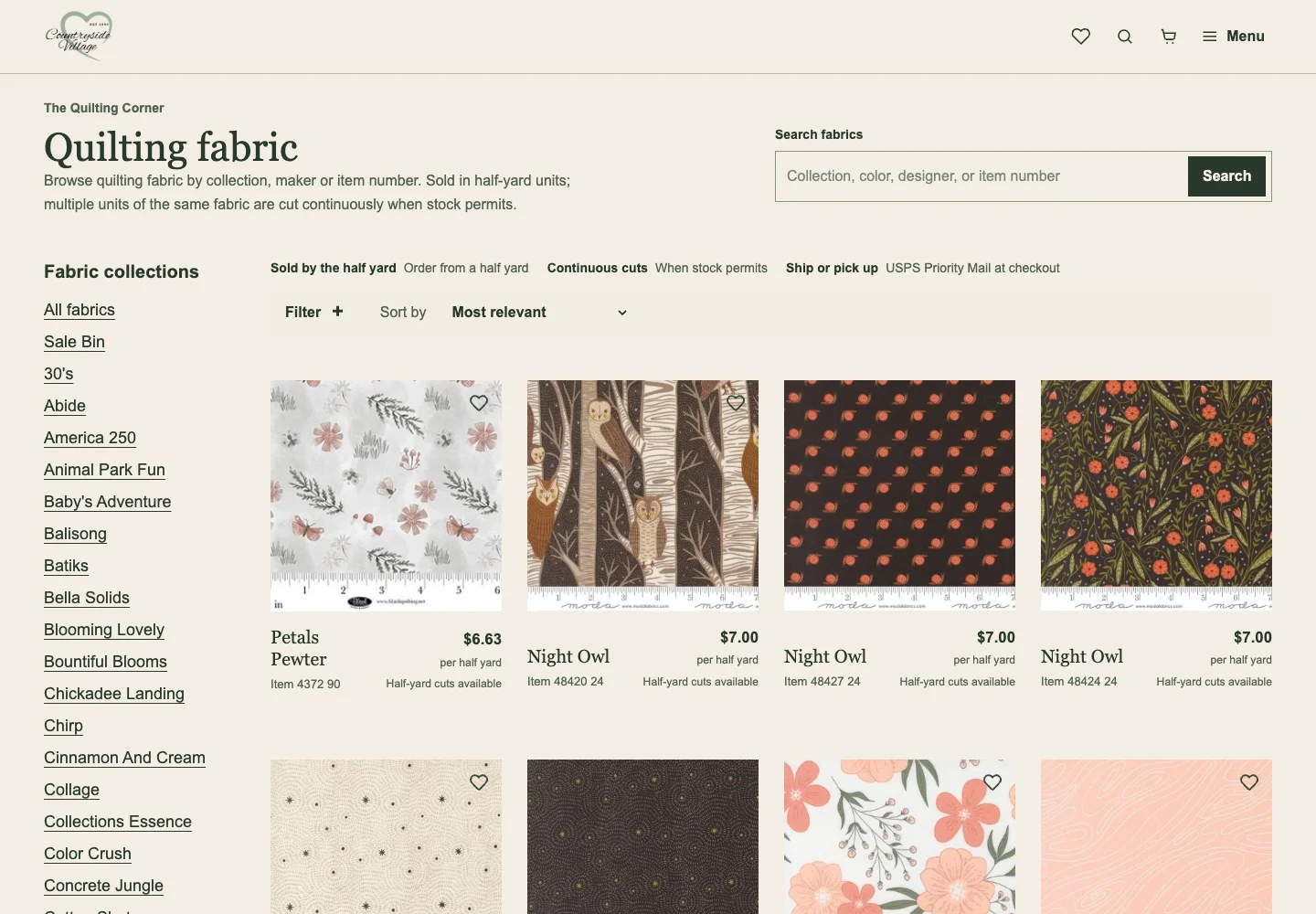This screenshot has width=1316, height=914.
Task: Open the wishlist heart icon in header
Action: [1081, 37]
